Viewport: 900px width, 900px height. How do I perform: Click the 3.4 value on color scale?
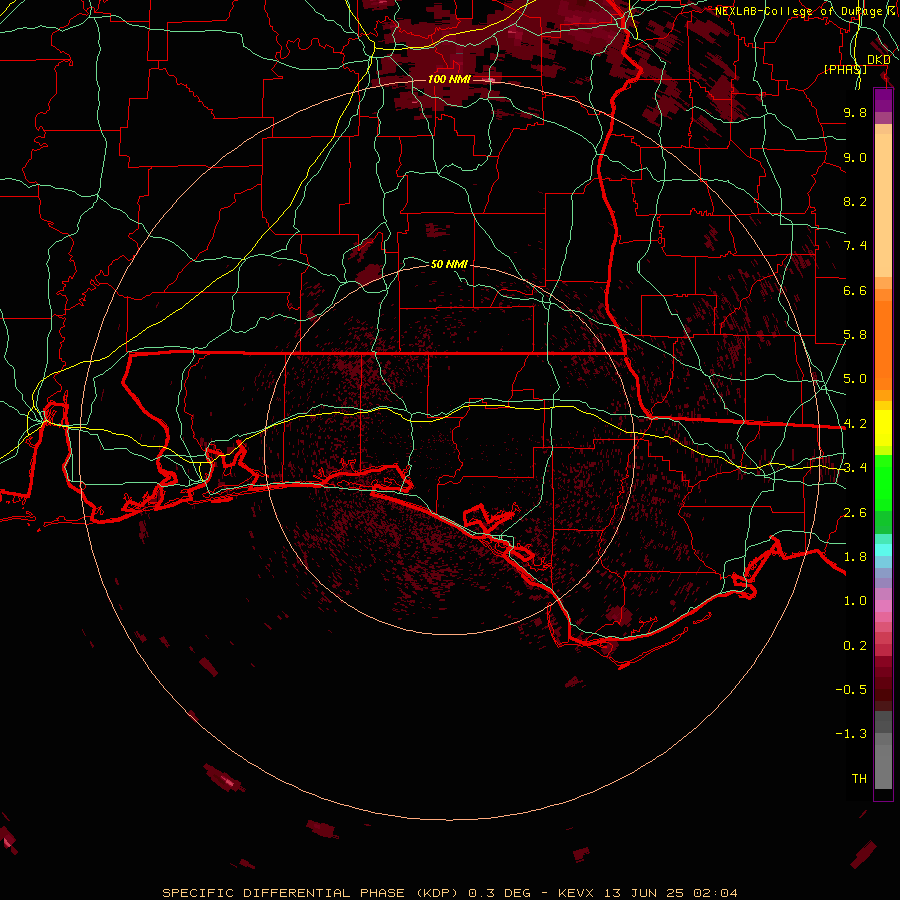[855, 468]
